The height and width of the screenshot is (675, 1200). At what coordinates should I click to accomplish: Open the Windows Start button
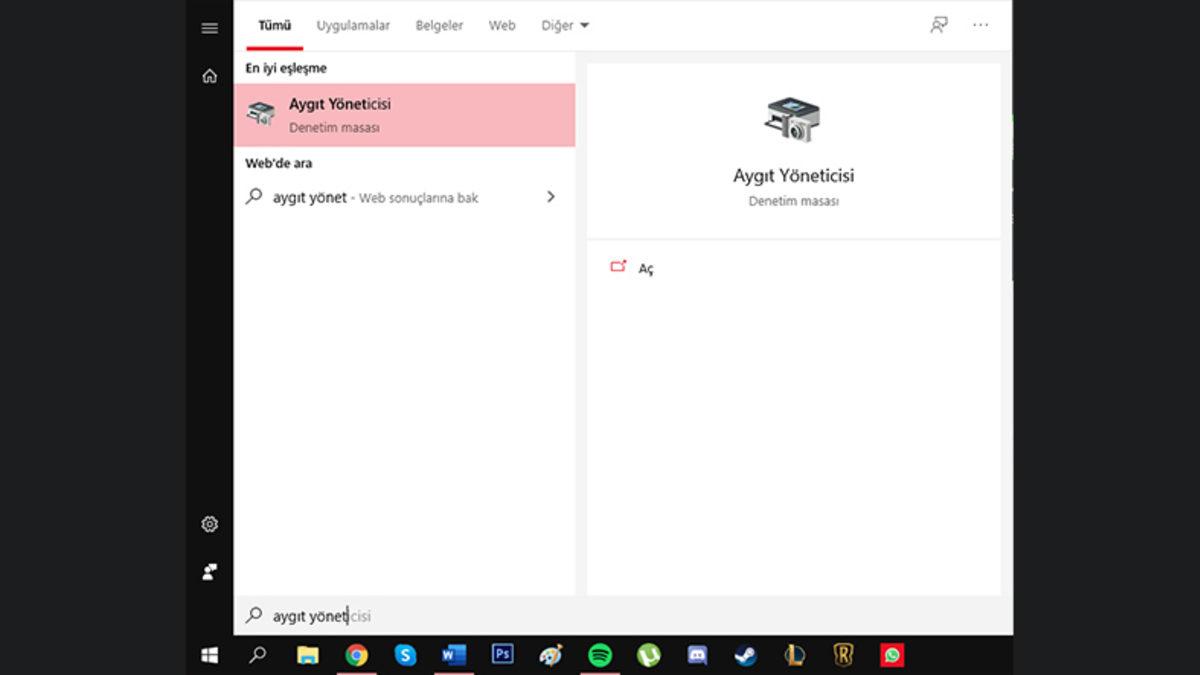[209, 655]
